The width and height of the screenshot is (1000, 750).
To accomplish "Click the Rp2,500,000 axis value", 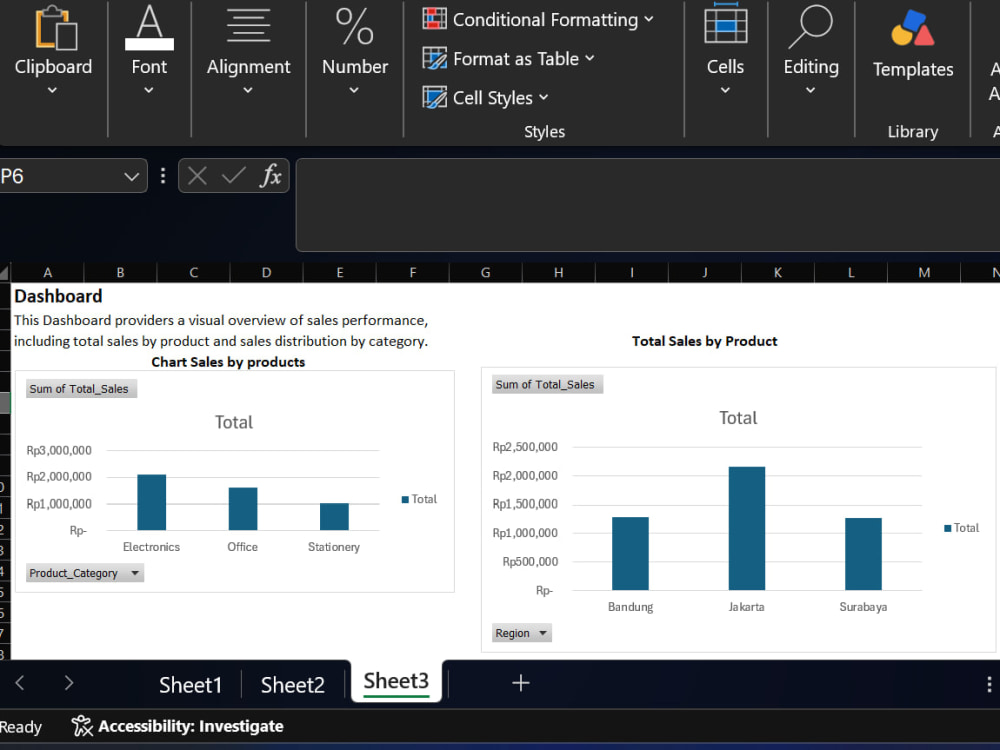I will pyautogui.click(x=525, y=446).
